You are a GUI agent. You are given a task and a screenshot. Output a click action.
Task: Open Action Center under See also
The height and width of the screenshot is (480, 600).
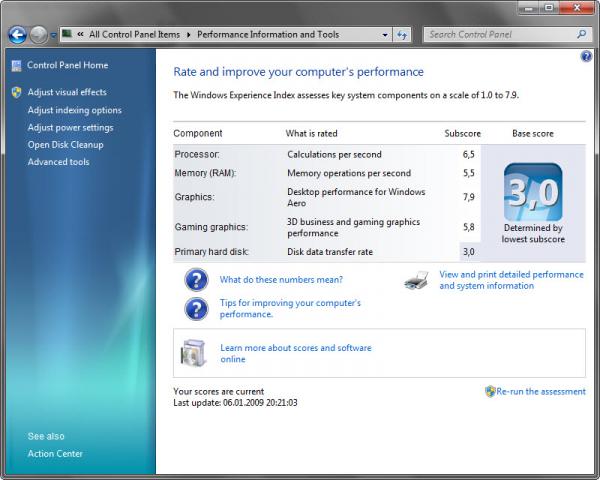(x=55, y=454)
